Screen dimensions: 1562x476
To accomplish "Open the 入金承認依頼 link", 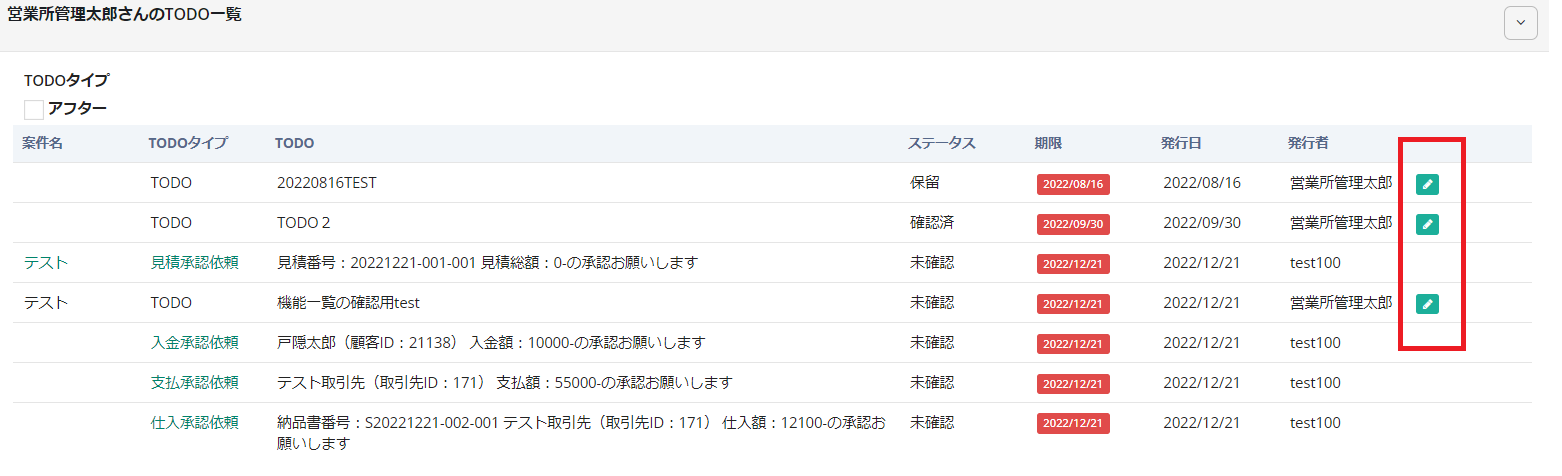I will point(194,343).
